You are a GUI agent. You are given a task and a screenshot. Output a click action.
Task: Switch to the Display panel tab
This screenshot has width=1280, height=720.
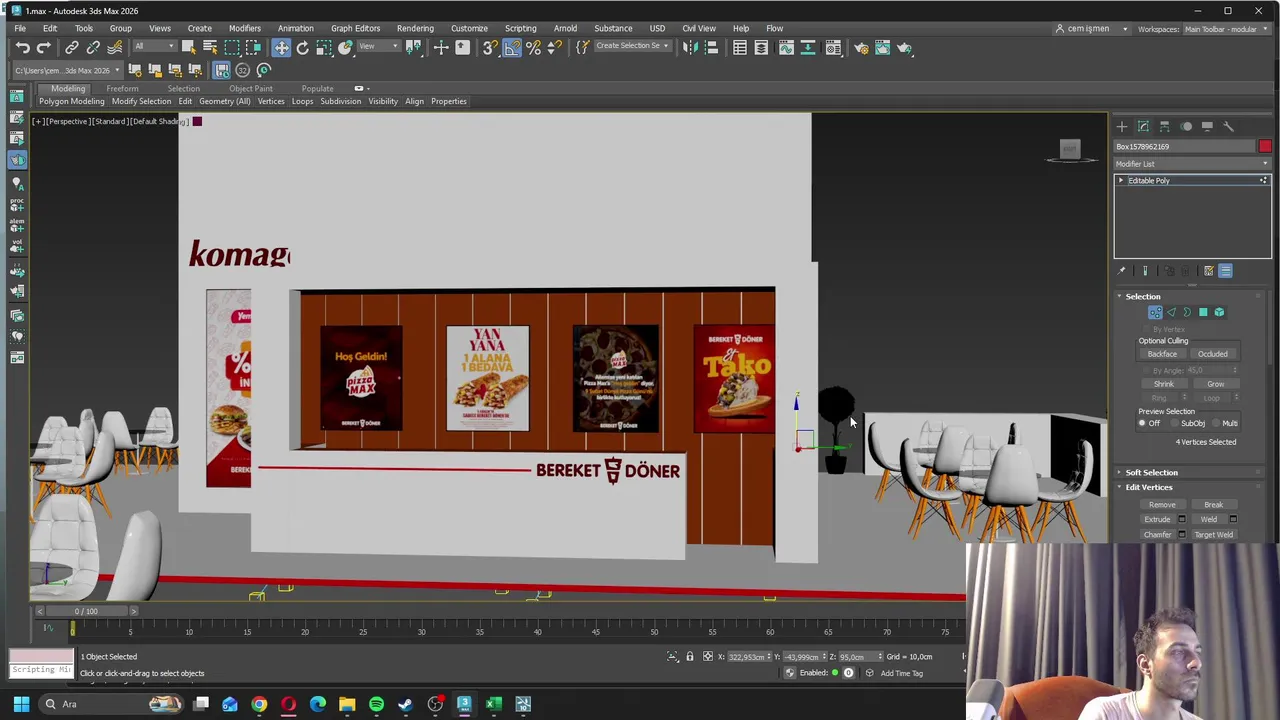click(x=1207, y=126)
